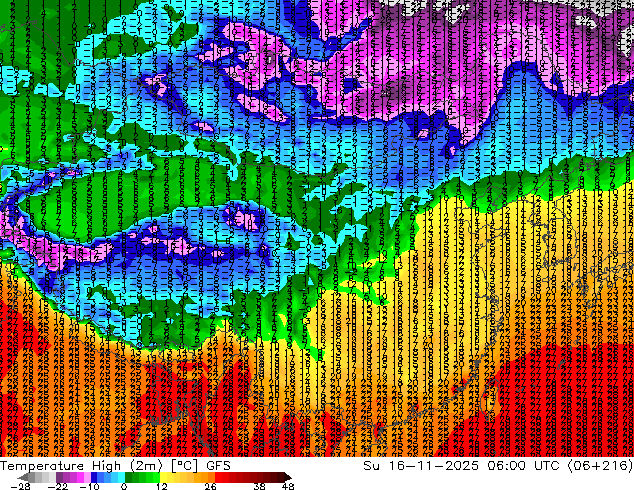Click the magenta section of the temperature color scale
The height and width of the screenshot is (490, 634).
pyautogui.click(x=73, y=477)
